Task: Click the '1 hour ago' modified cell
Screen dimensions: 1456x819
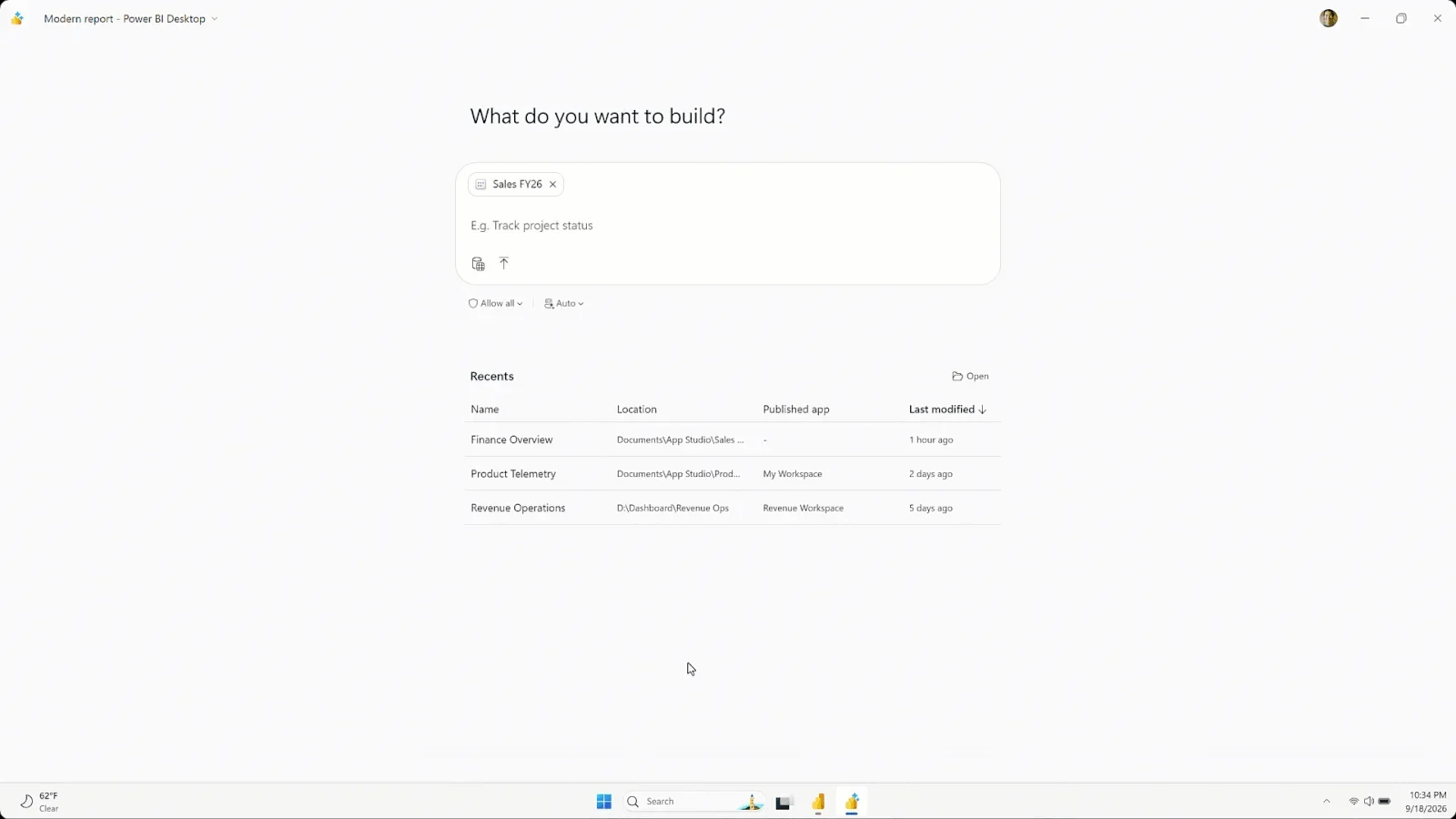Action: (x=931, y=440)
